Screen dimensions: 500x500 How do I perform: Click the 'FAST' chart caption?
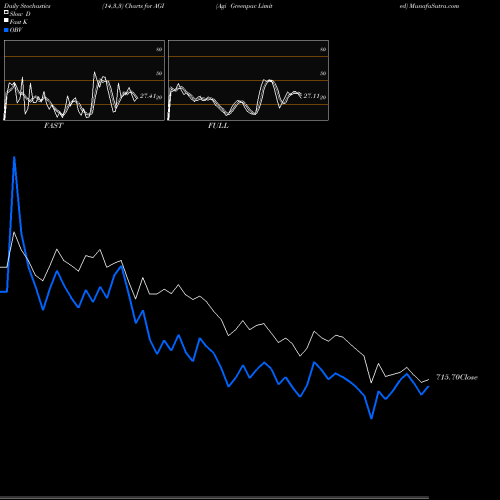(53, 125)
